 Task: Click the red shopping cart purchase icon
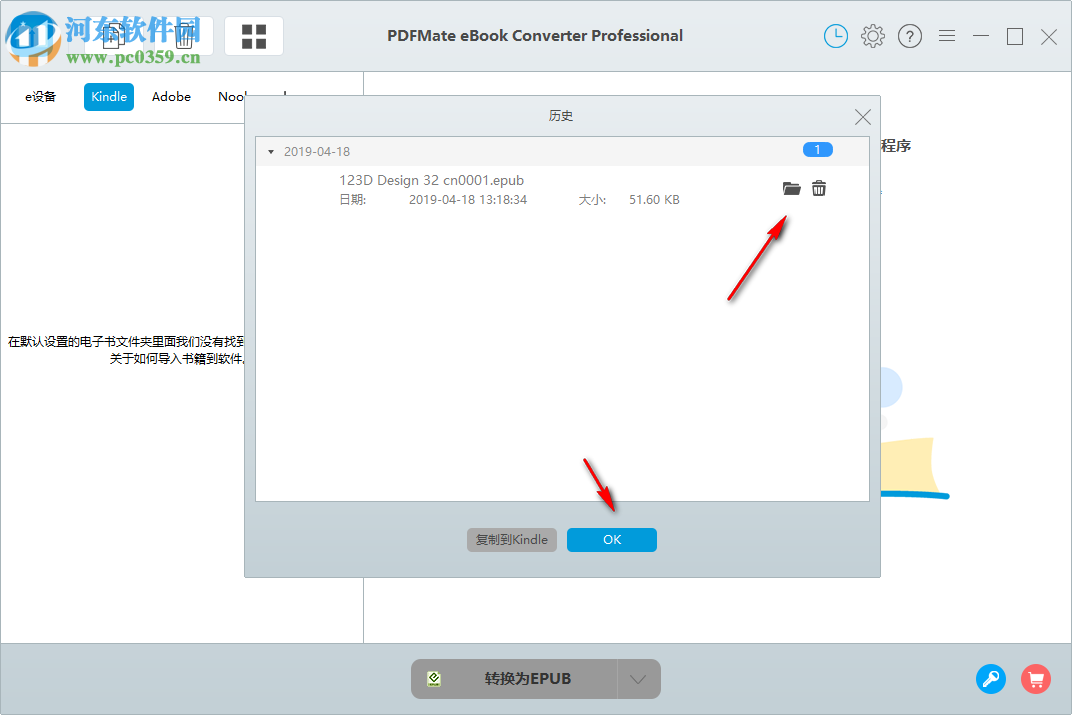(x=1036, y=679)
